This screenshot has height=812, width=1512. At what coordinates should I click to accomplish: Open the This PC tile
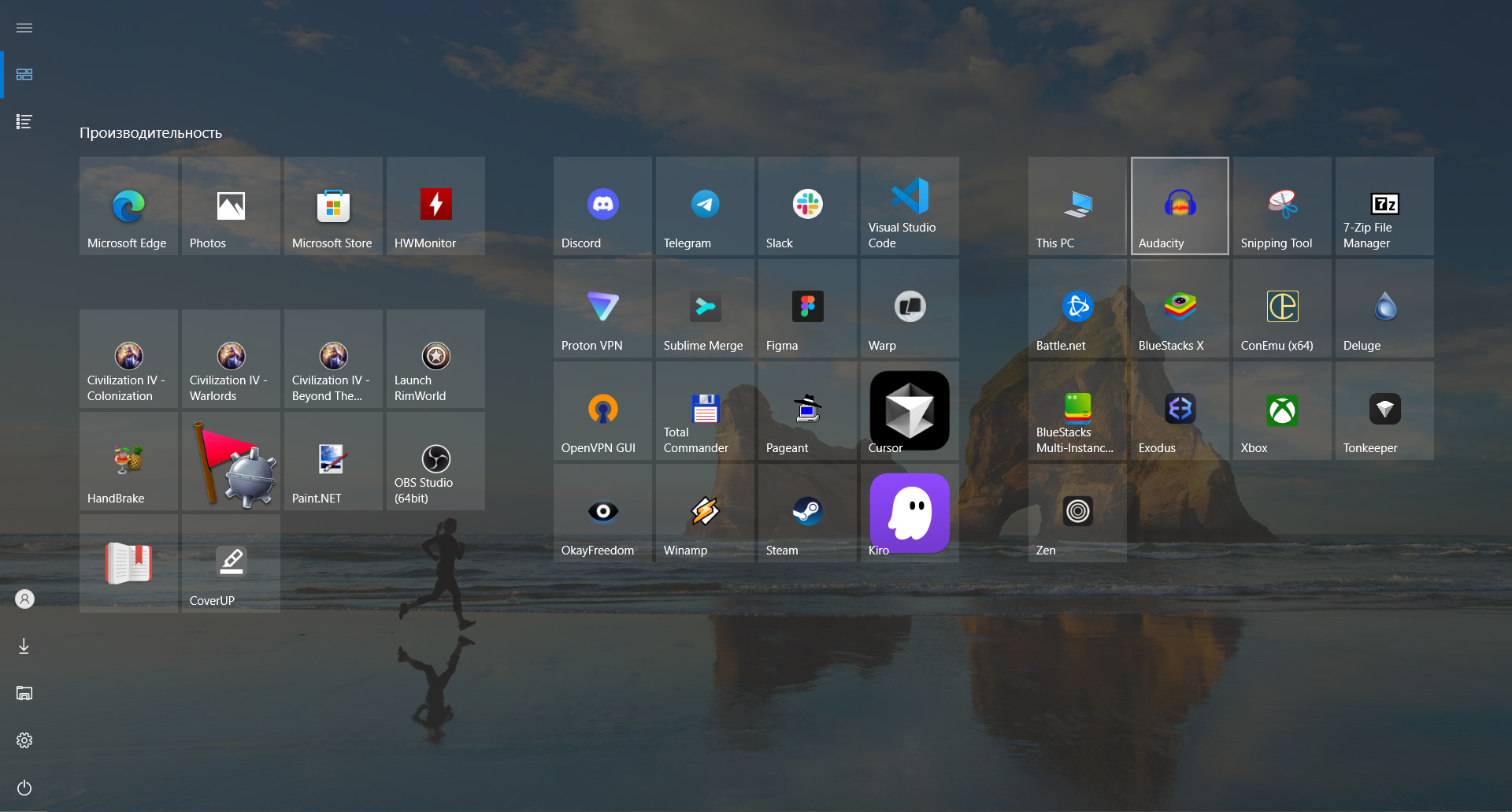tap(1077, 206)
